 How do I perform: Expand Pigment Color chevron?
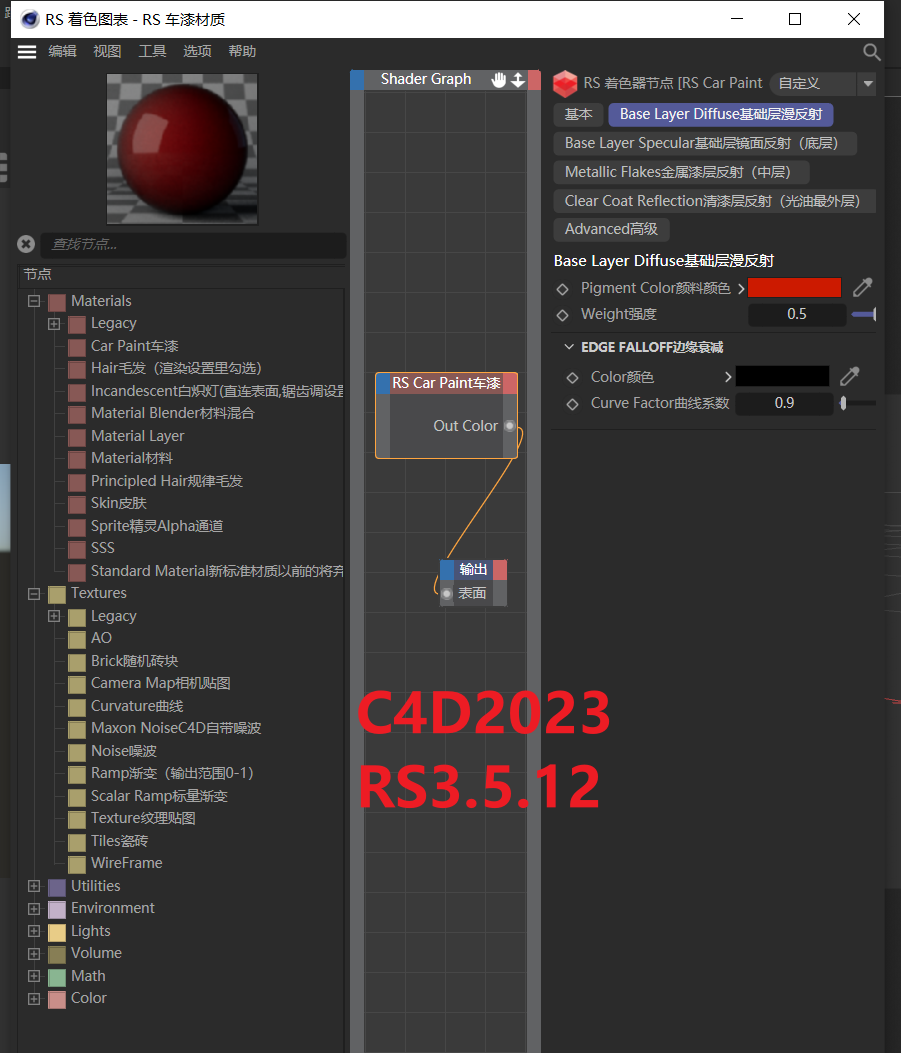[x=741, y=289]
